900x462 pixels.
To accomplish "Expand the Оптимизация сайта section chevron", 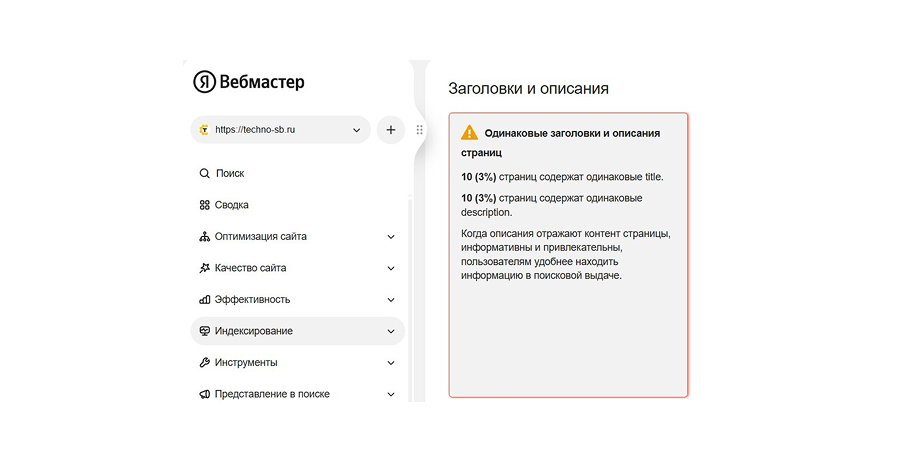I will click(x=391, y=237).
